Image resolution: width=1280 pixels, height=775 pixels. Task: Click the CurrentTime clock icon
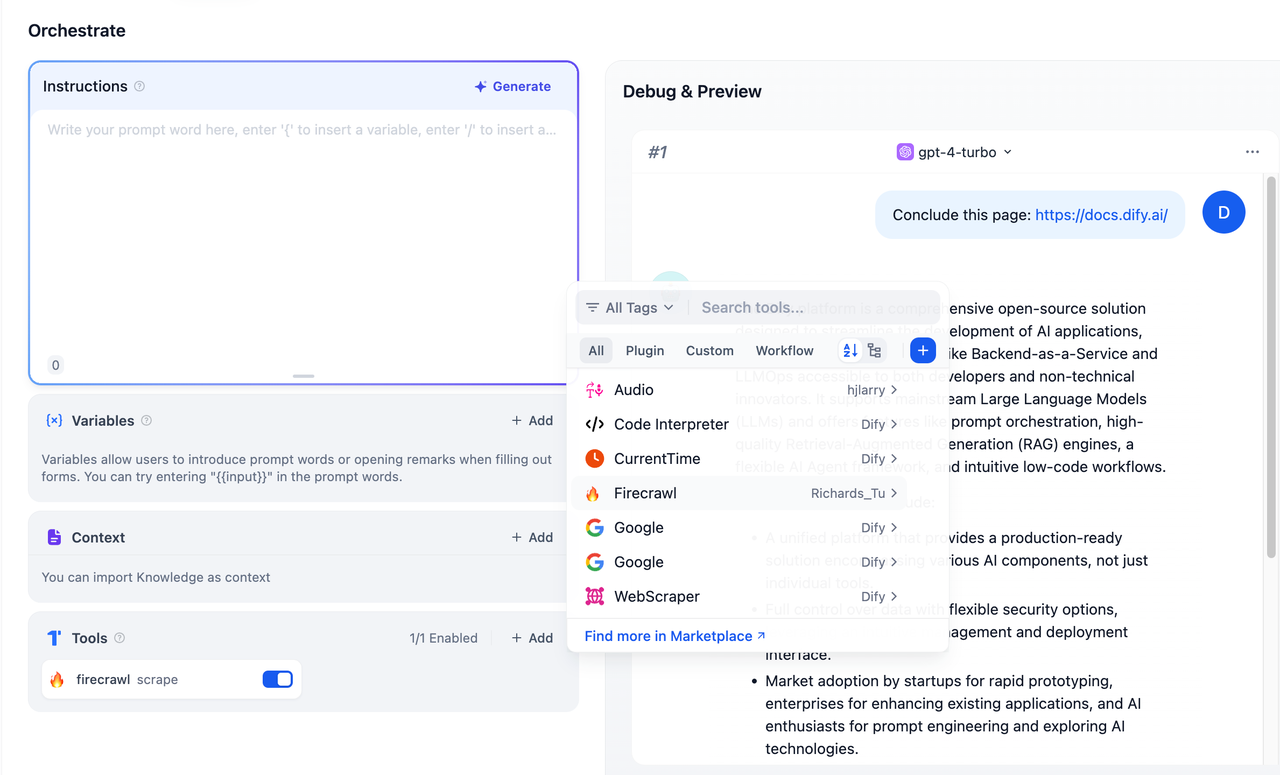[594, 459]
